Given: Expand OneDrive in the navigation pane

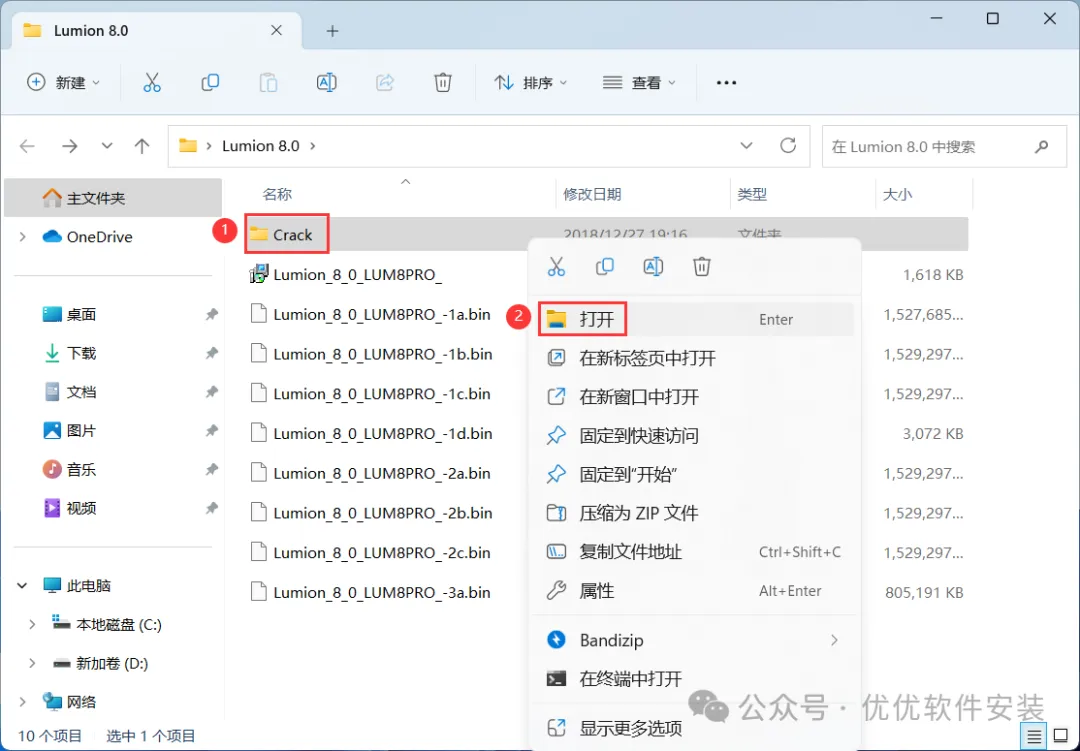Looking at the screenshot, I should click(x=23, y=237).
